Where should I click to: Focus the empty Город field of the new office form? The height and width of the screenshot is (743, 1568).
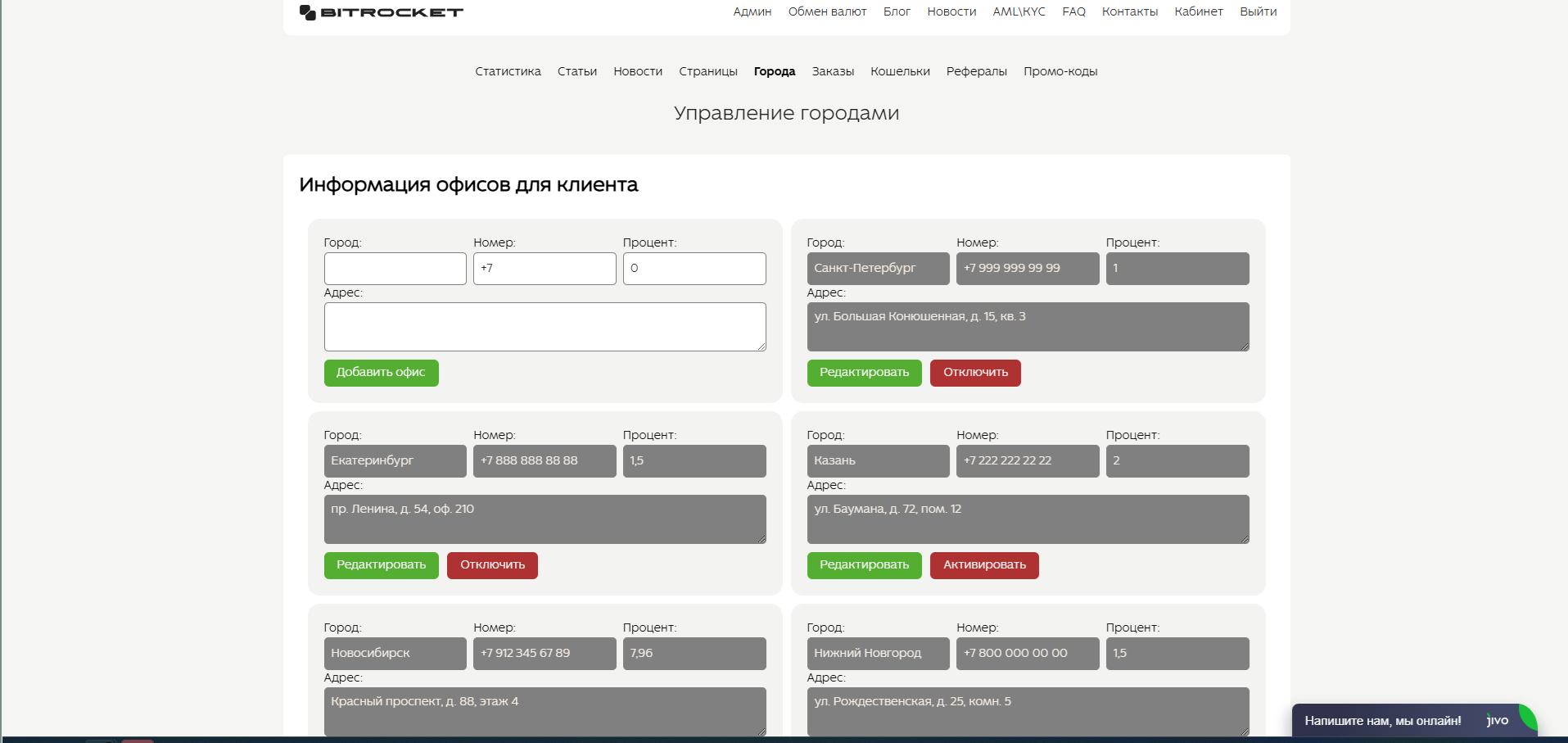[395, 269]
